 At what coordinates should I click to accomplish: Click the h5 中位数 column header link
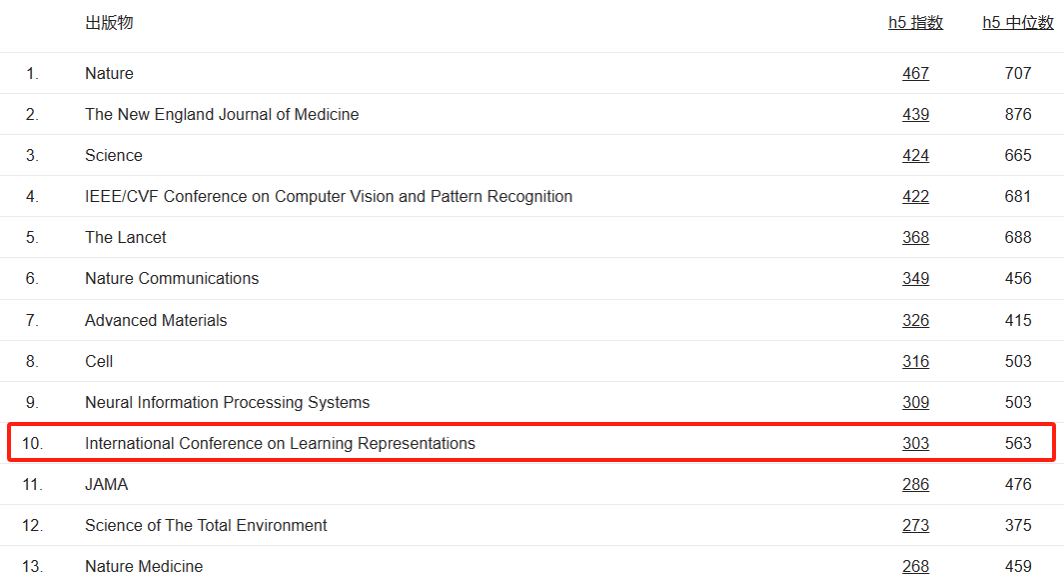(x=1018, y=23)
